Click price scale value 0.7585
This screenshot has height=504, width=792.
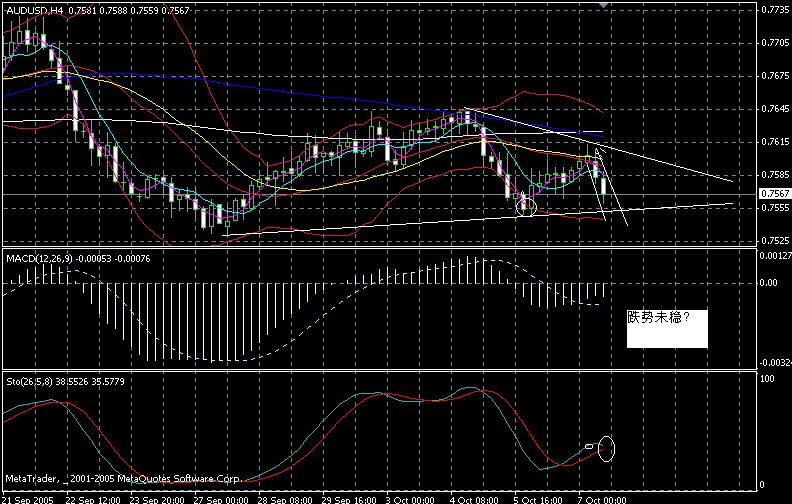pyautogui.click(x=775, y=175)
